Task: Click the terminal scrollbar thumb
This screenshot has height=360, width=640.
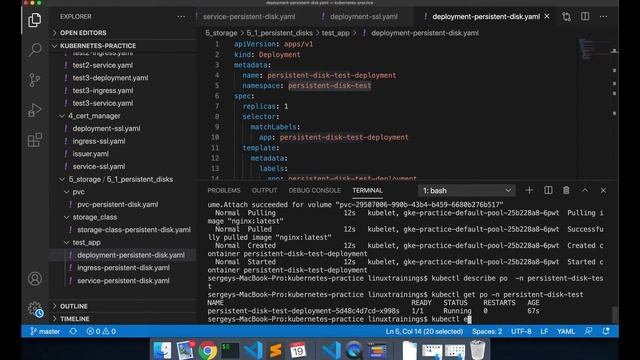Action: pyautogui.click(x=615, y=314)
